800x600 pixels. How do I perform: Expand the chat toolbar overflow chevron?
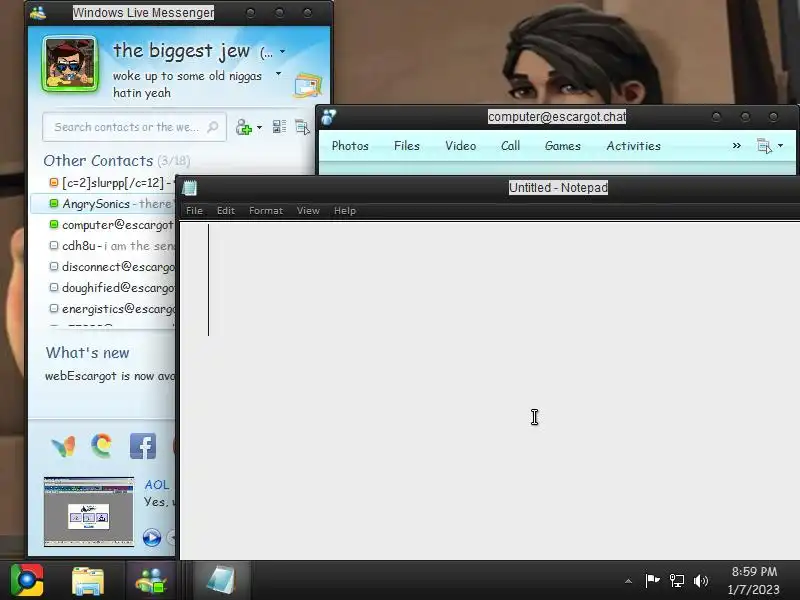click(736, 146)
